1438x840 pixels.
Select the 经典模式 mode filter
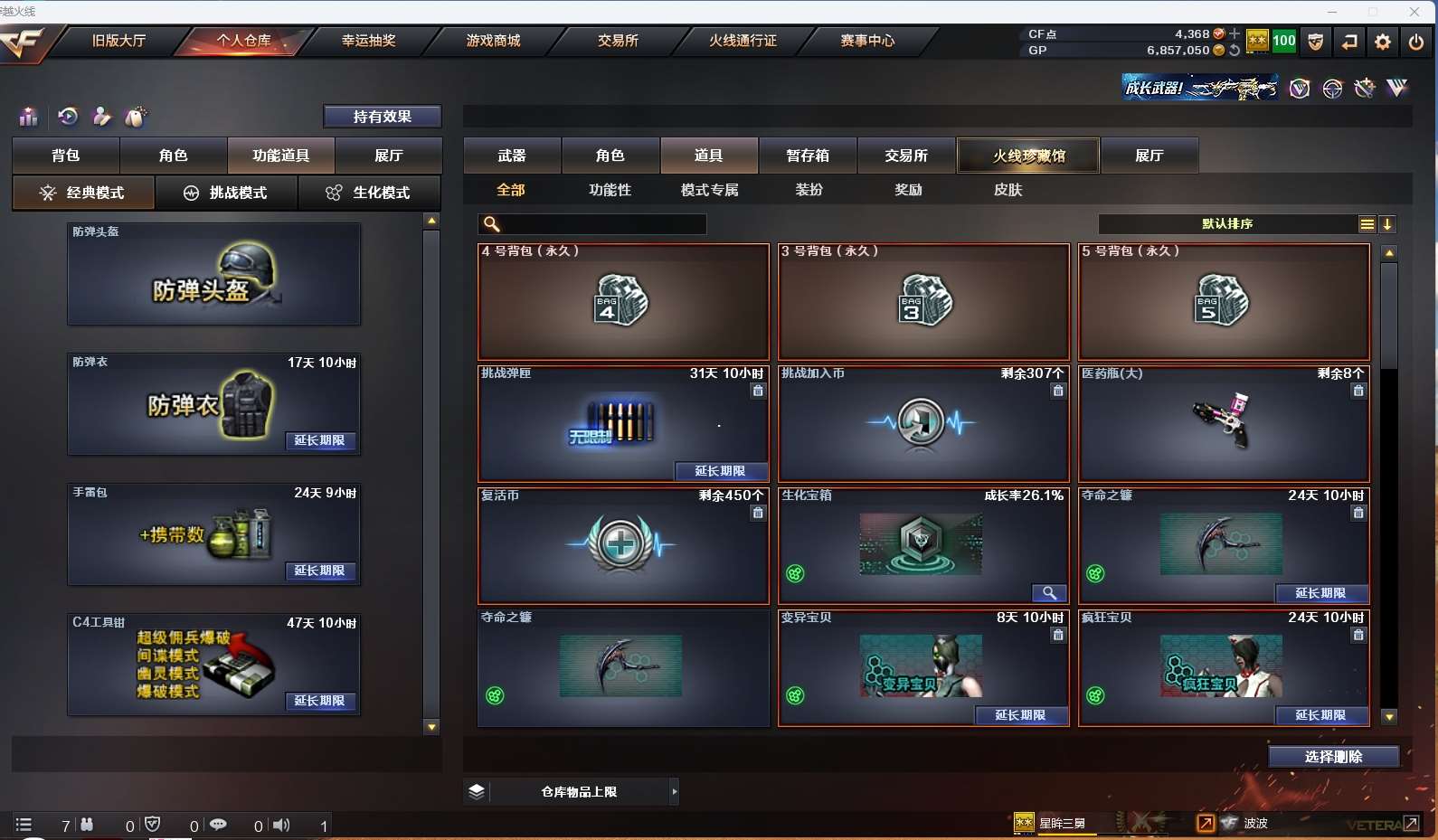[83, 193]
